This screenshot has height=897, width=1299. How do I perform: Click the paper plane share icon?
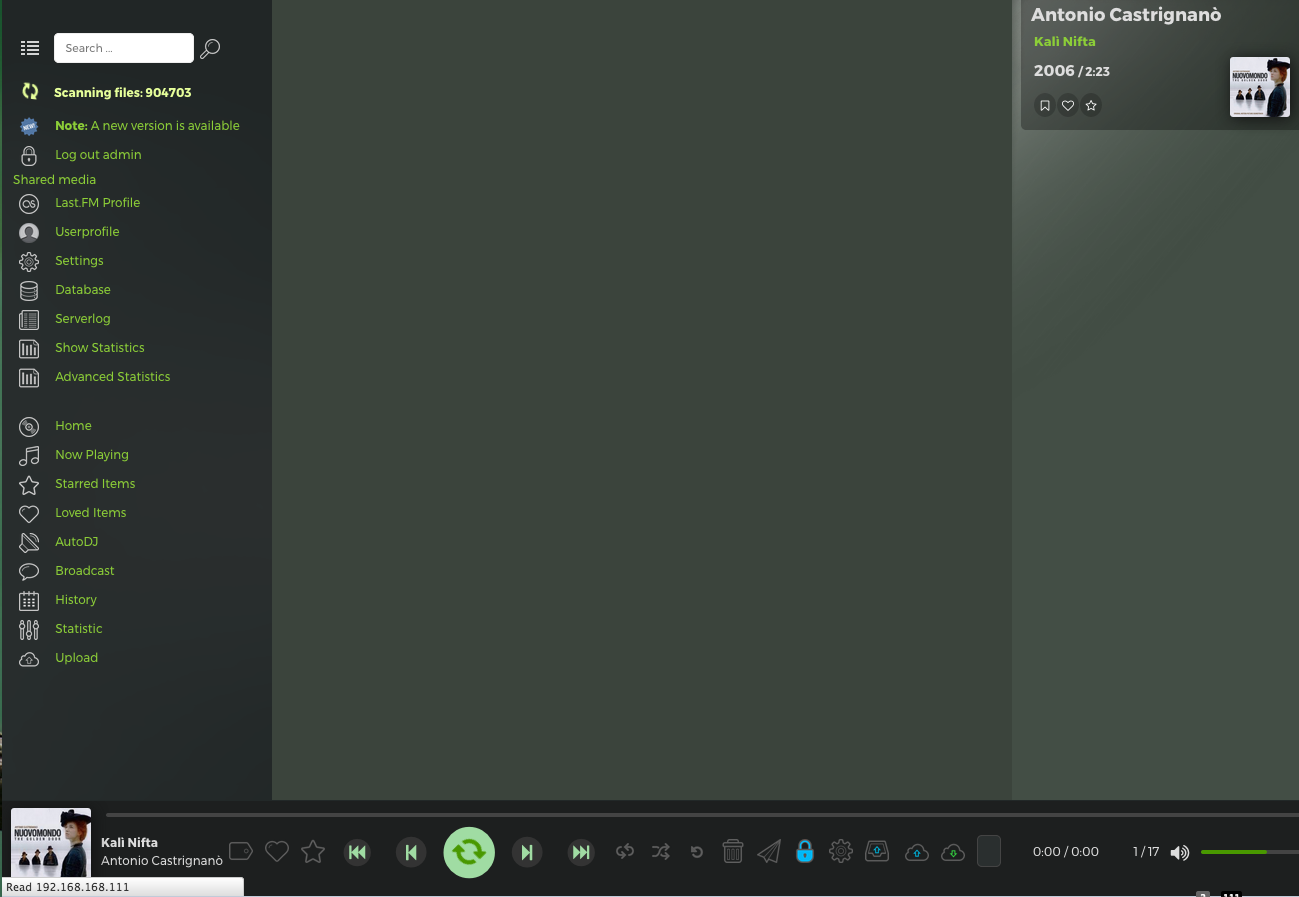click(769, 851)
